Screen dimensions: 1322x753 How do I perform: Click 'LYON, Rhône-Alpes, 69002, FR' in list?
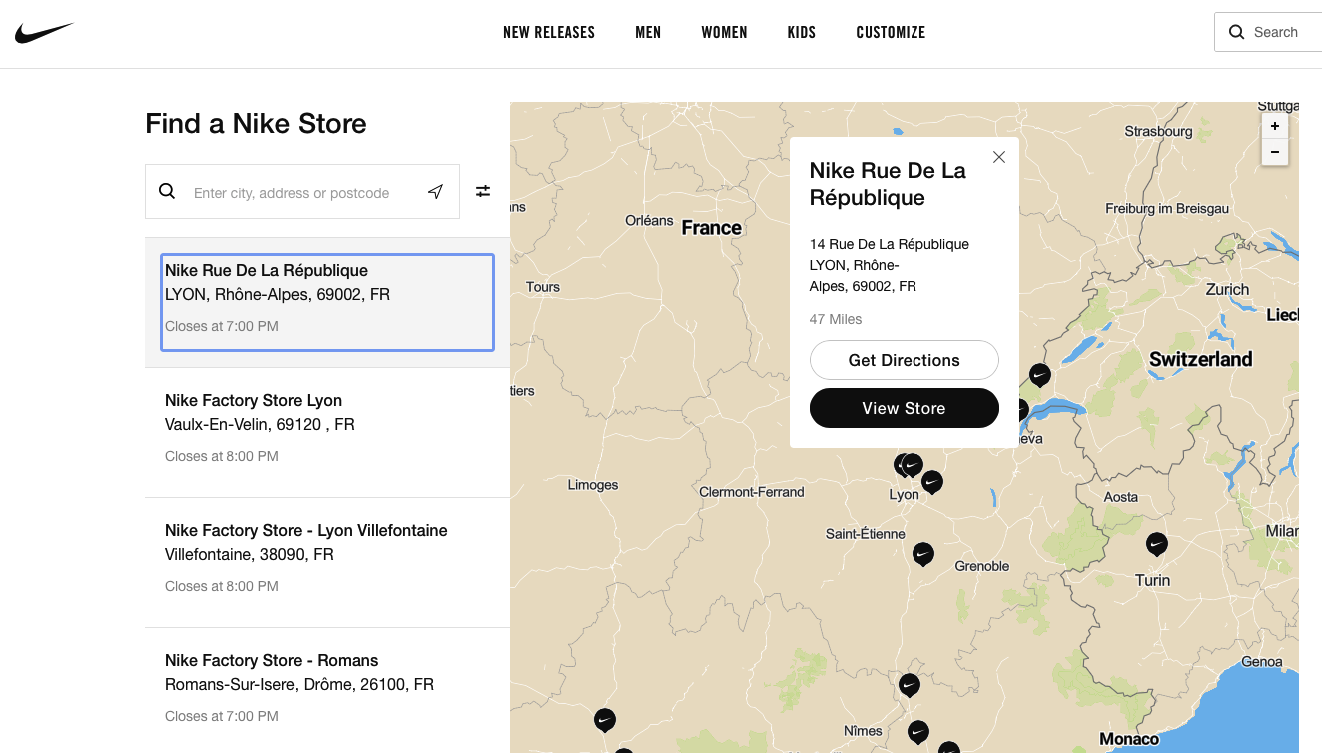277,294
